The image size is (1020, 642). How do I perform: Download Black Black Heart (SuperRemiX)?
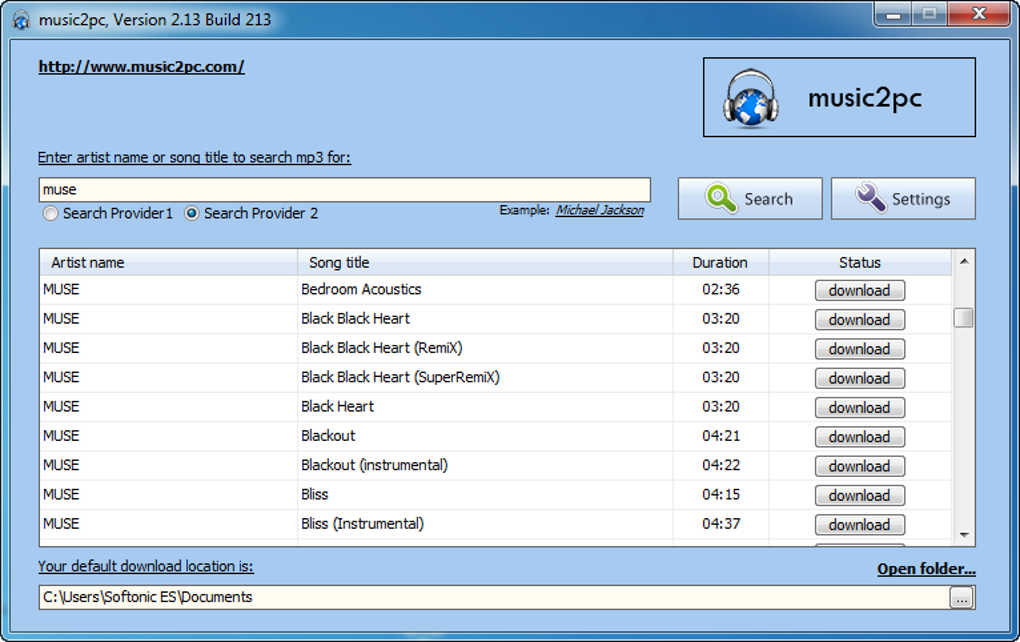[859, 378]
